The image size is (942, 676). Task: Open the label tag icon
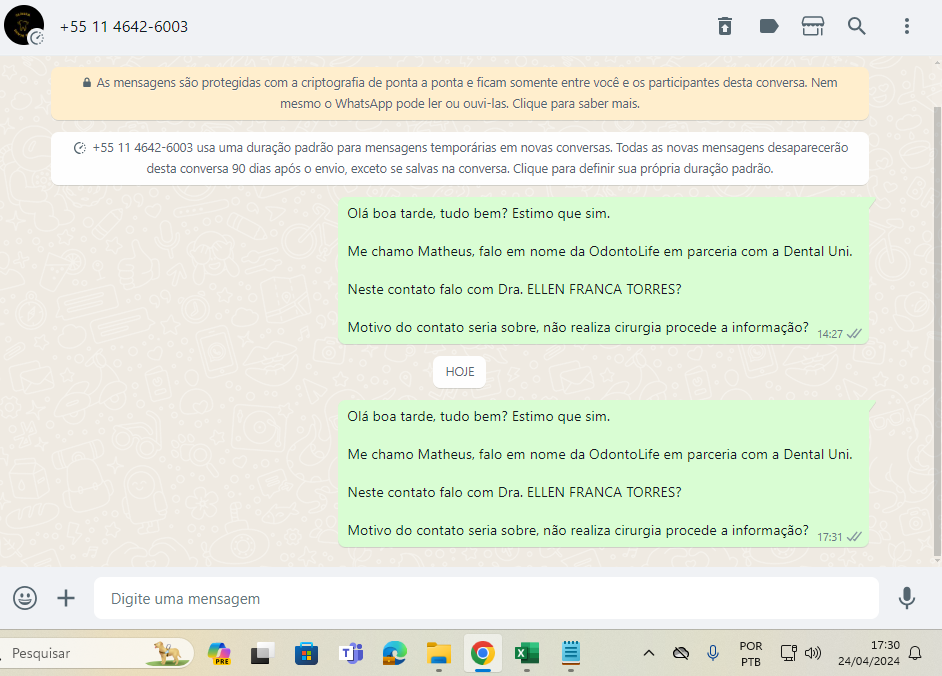(x=769, y=27)
